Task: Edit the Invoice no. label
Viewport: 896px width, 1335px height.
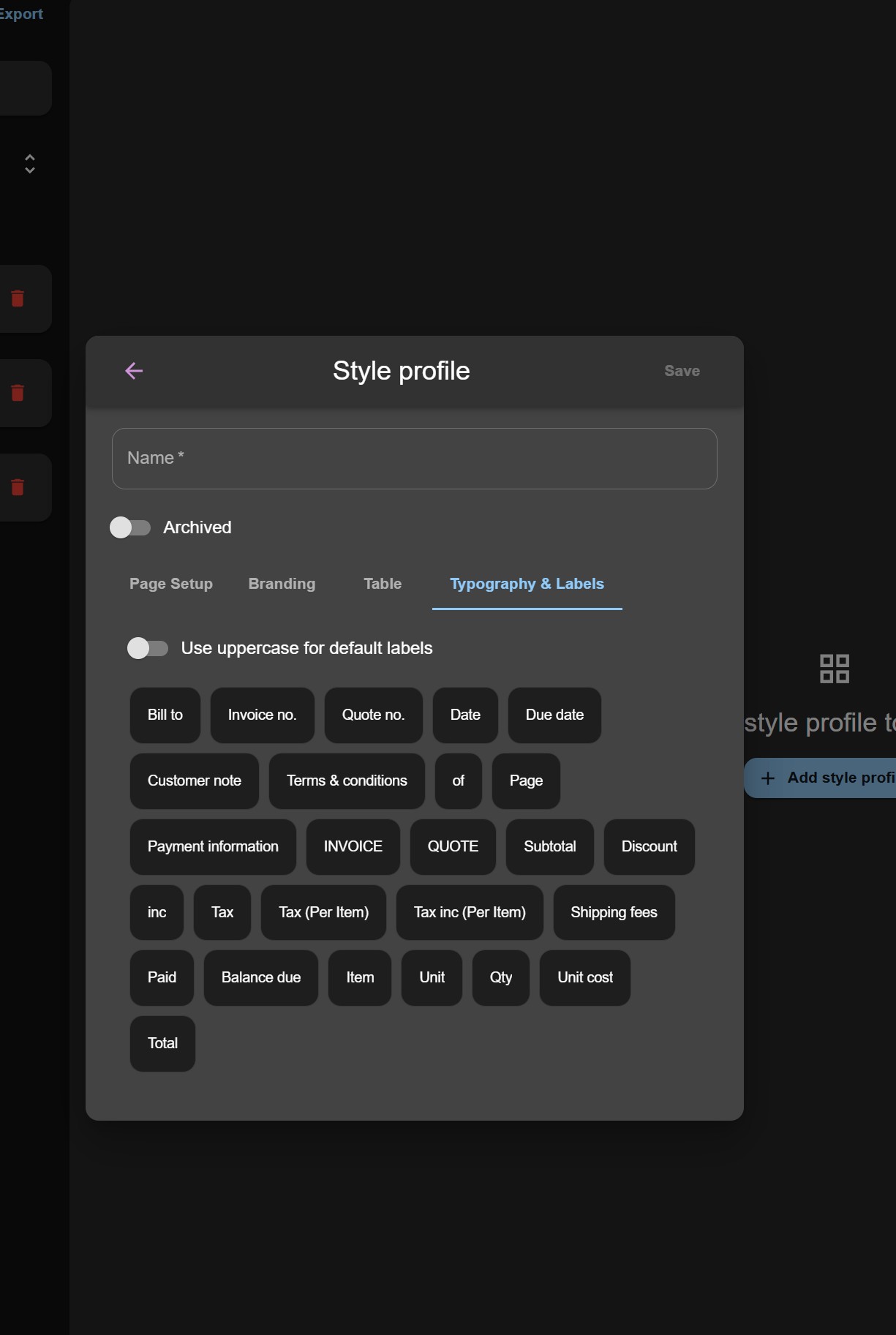Action: click(262, 715)
